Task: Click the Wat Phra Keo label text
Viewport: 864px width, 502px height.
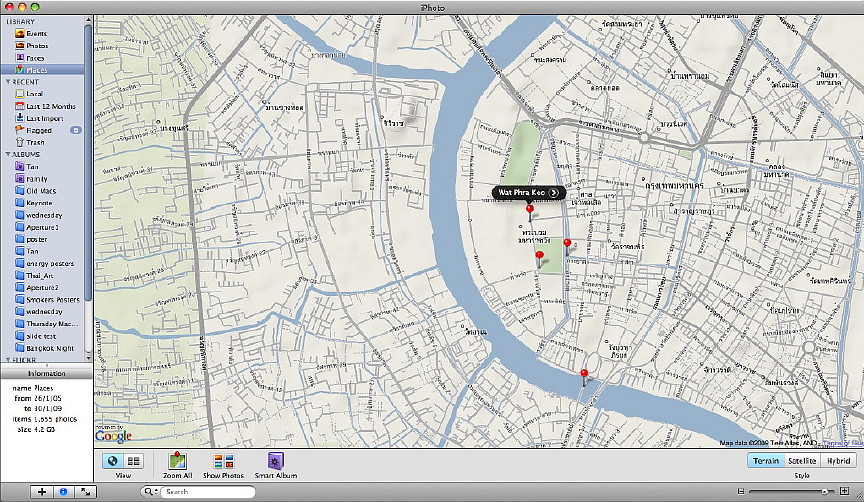Action: [521, 192]
